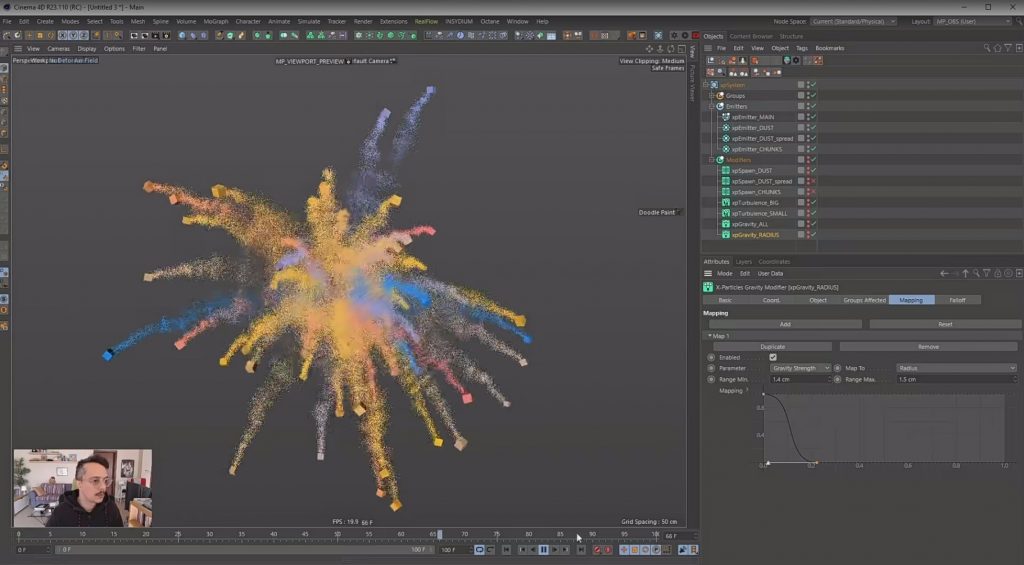Go to end of animation
Image resolution: width=1024 pixels, height=565 pixels.
[x=581, y=550]
